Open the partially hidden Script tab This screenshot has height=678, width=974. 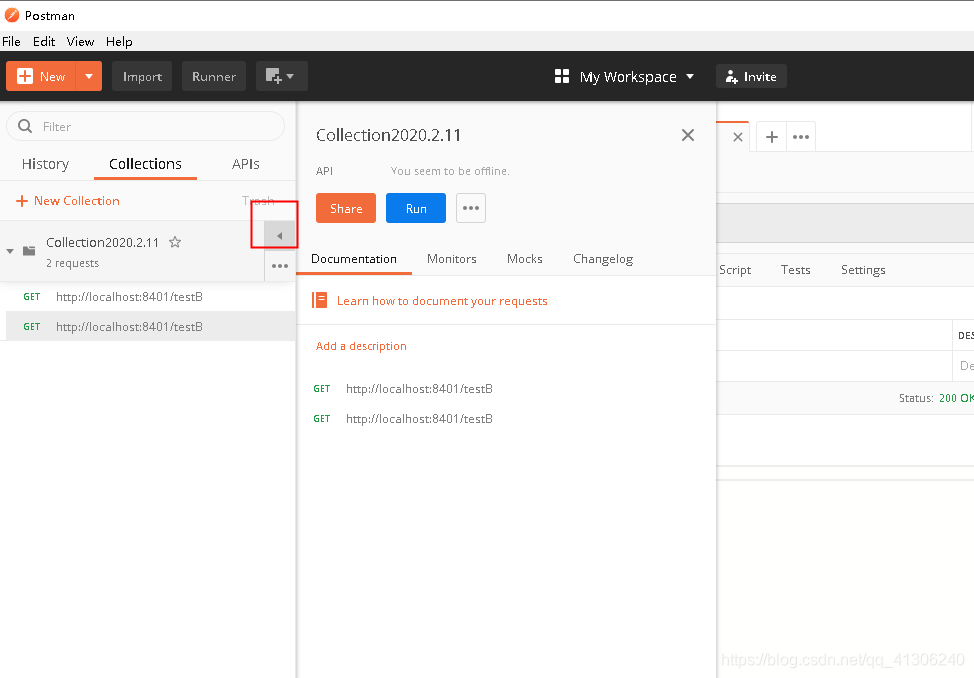[735, 270]
